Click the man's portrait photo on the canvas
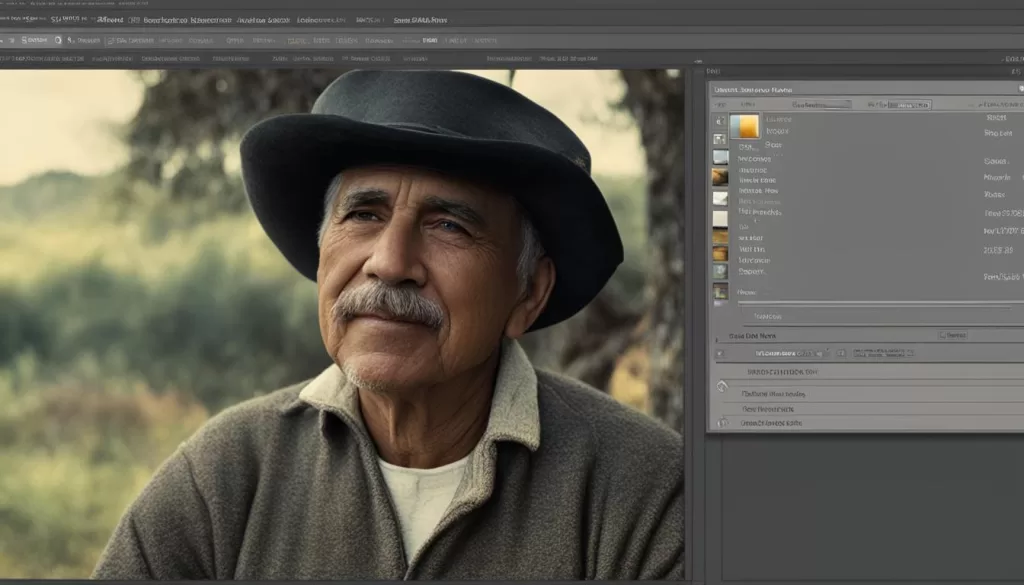1024x585 pixels. tap(342, 324)
